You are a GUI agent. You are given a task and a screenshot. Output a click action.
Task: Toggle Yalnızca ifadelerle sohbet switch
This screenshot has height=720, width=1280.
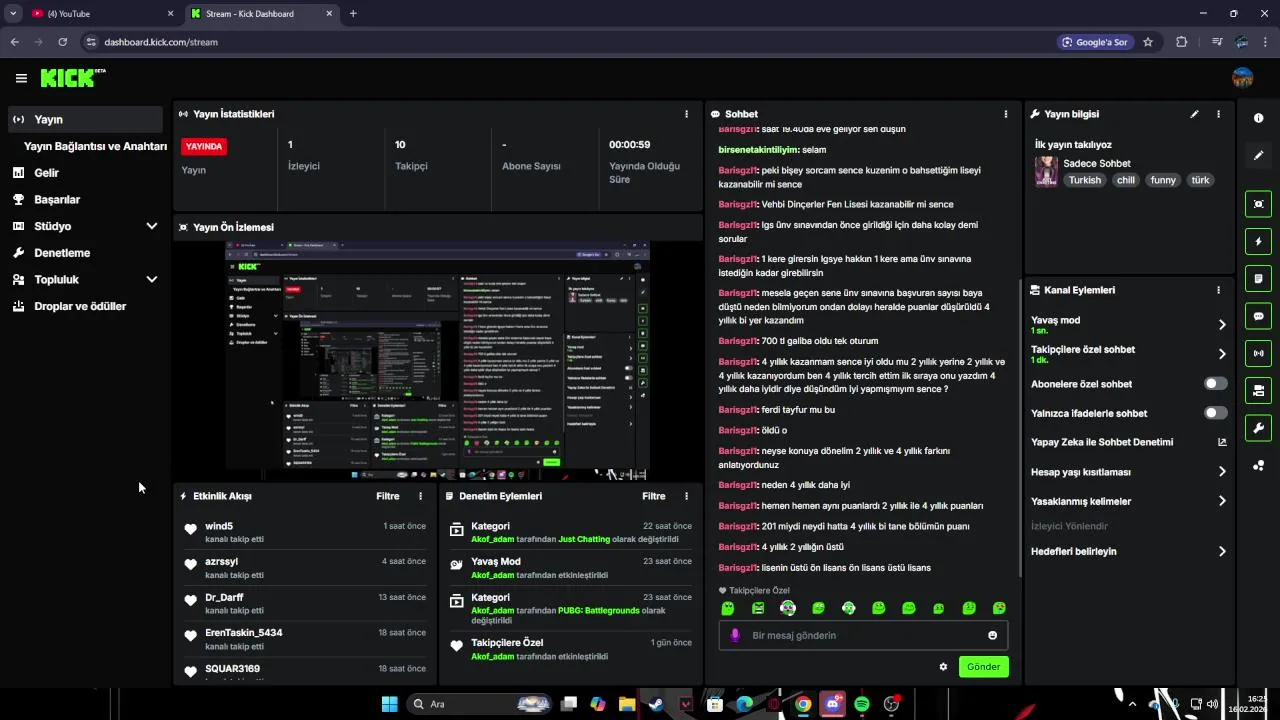(1215, 413)
